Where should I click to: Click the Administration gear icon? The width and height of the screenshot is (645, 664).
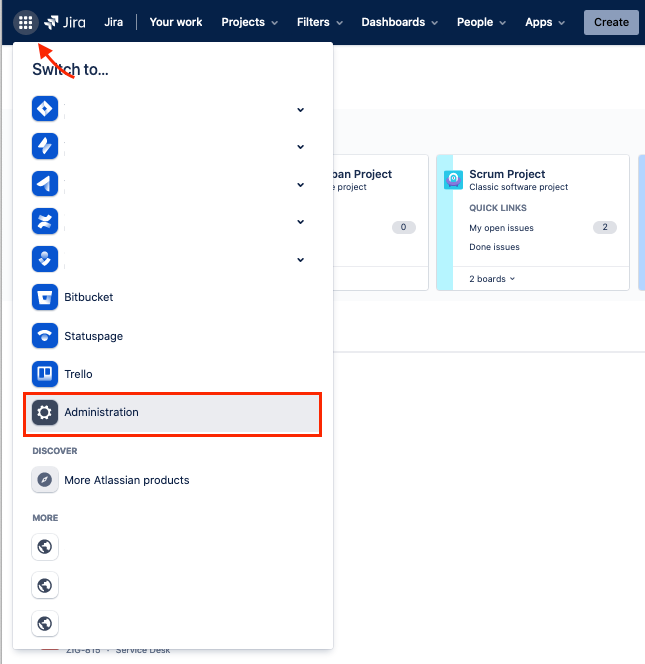tap(45, 412)
